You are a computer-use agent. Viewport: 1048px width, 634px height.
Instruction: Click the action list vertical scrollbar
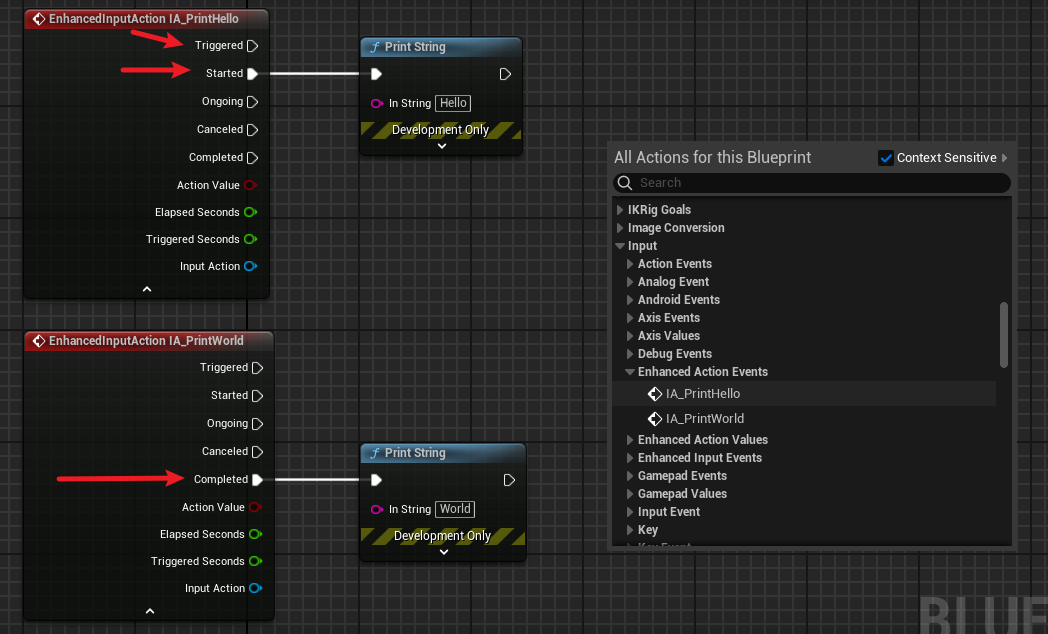click(1003, 335)
